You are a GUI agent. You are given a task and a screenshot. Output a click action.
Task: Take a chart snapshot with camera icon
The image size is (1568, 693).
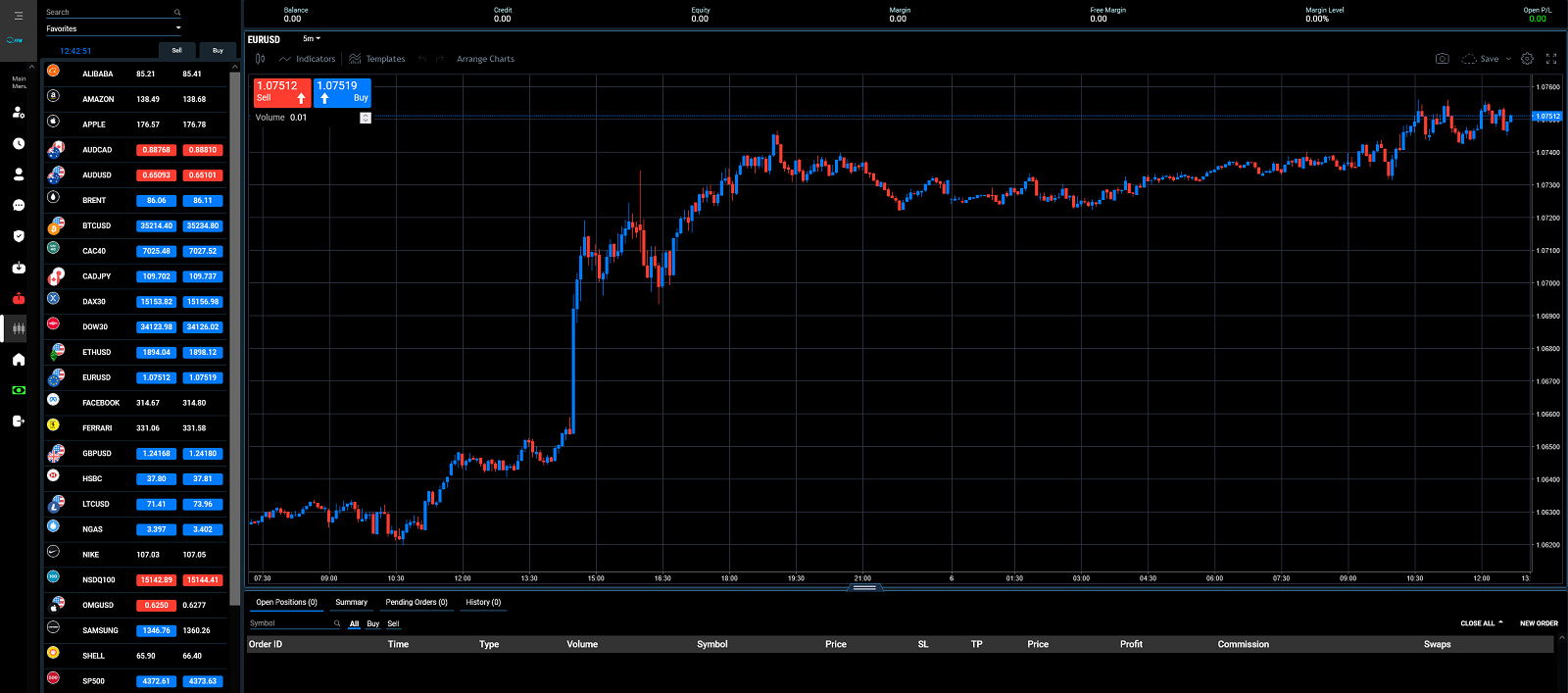coord(1443,59)
